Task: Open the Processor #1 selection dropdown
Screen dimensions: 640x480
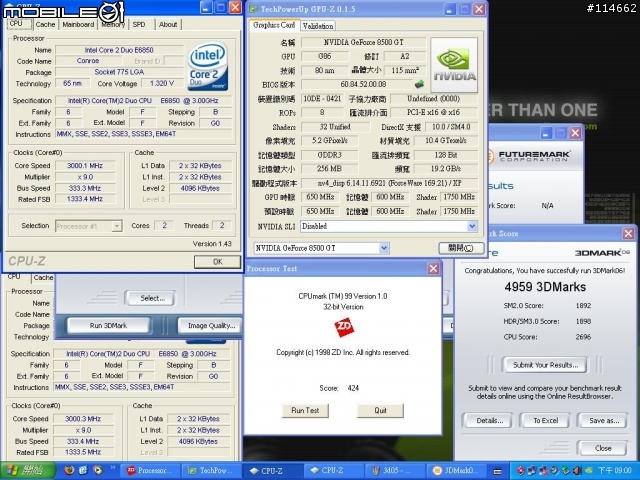Action: click(x=117, y=226)
